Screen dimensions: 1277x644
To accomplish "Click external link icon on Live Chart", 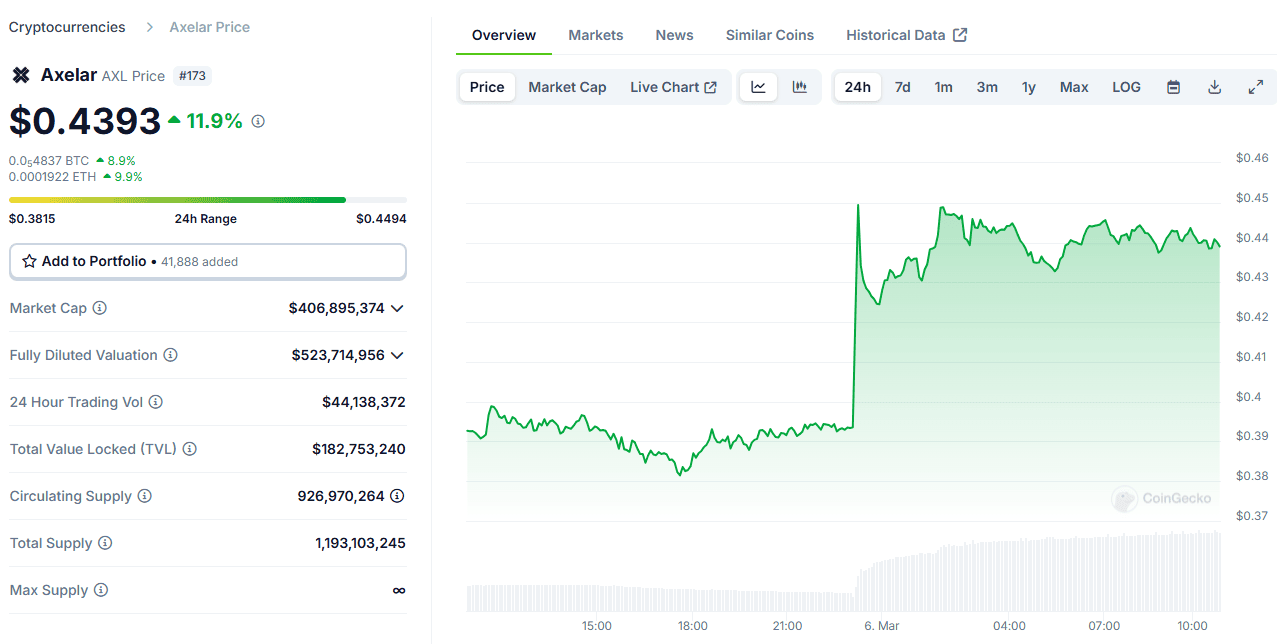I will [x=711, y=87].
